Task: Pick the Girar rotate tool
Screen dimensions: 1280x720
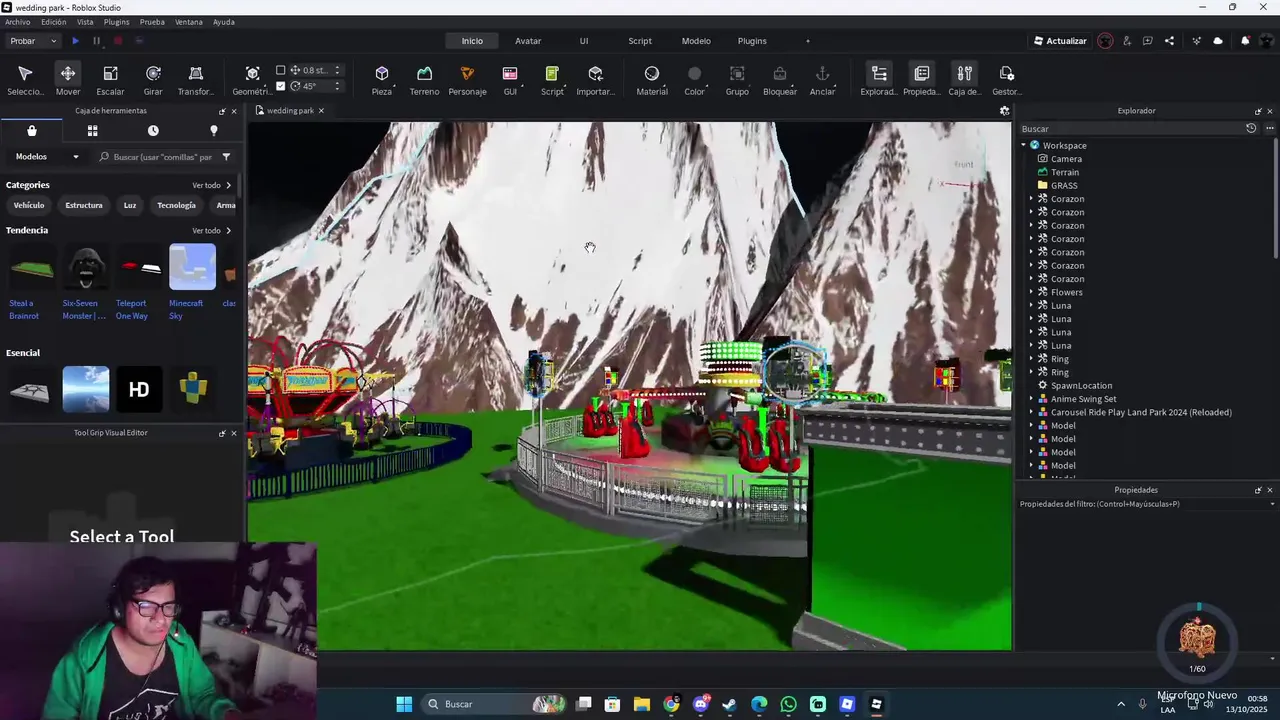Action: coord(153,80)
